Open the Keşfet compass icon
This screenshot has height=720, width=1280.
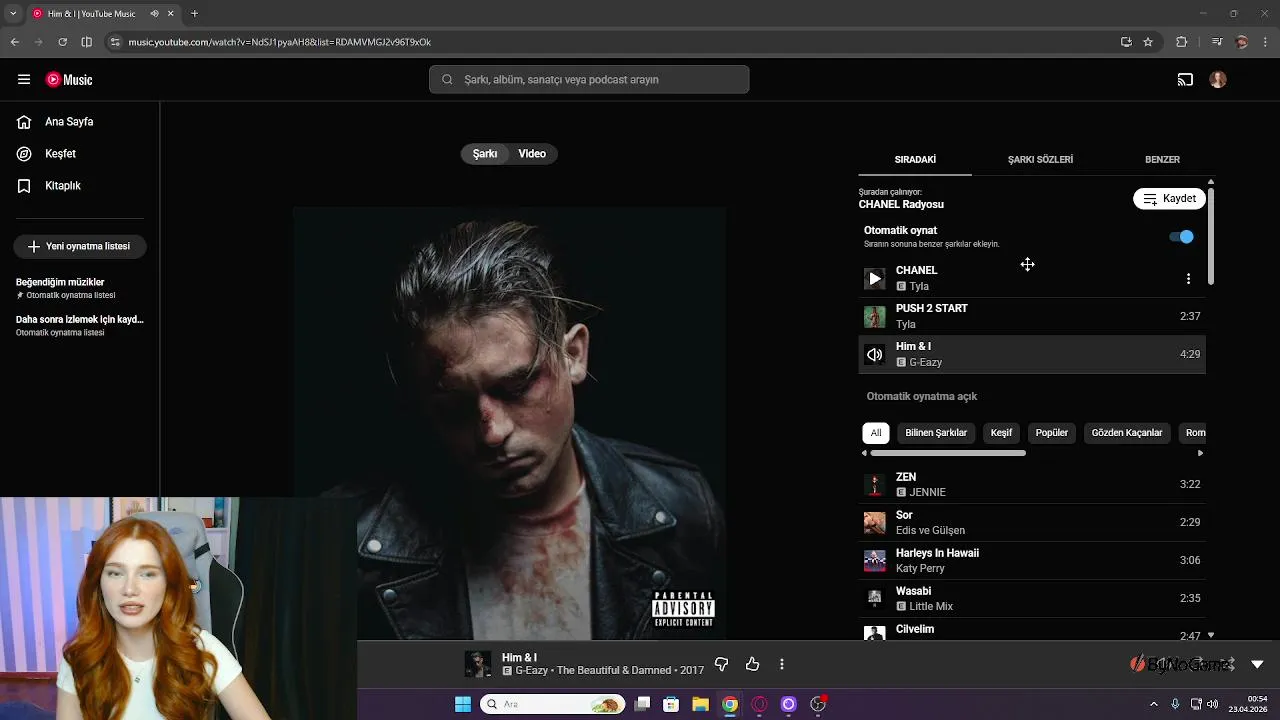point(24,154)
